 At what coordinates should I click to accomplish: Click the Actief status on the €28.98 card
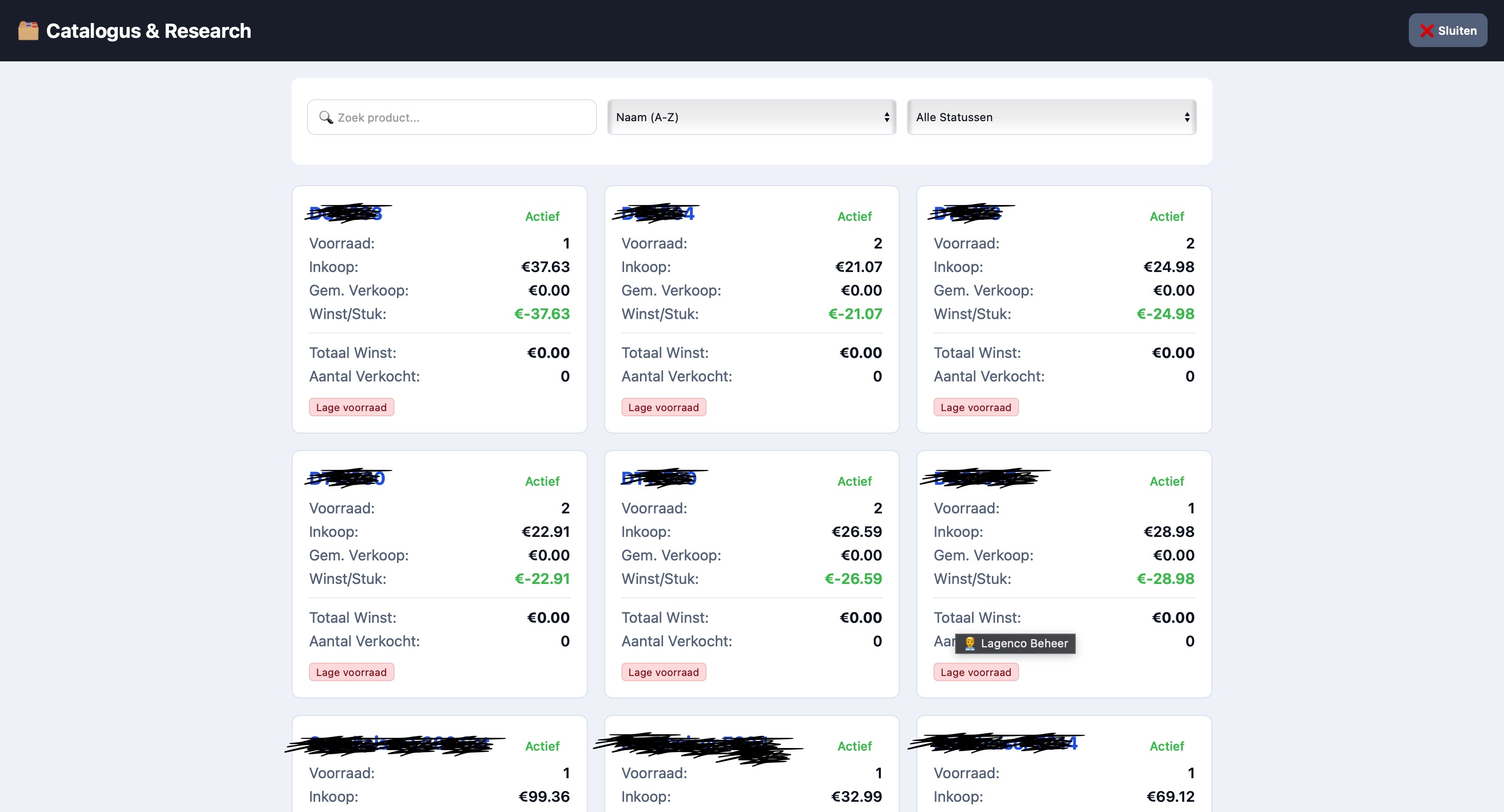(x=1167, y=482)
